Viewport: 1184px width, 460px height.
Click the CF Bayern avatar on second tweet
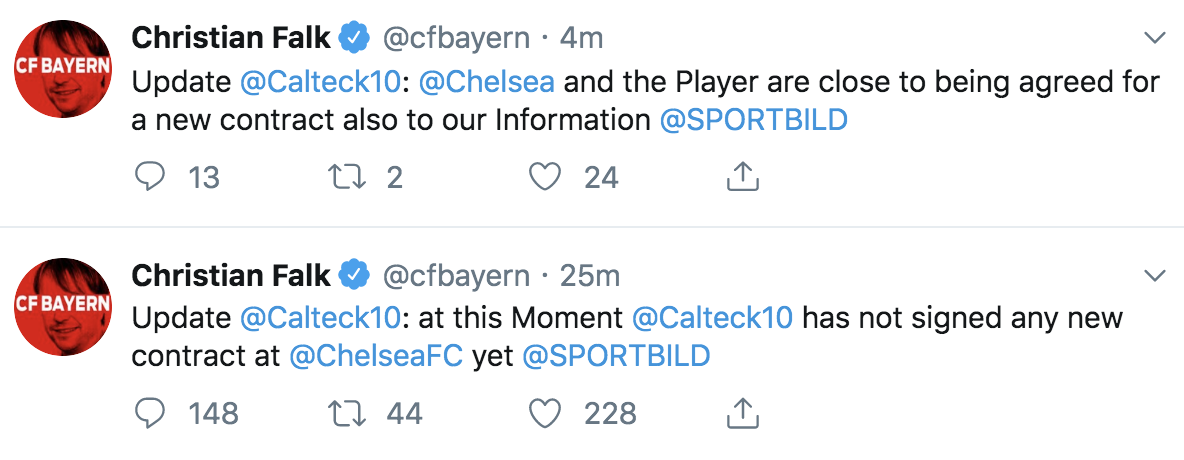click(62, 304)
